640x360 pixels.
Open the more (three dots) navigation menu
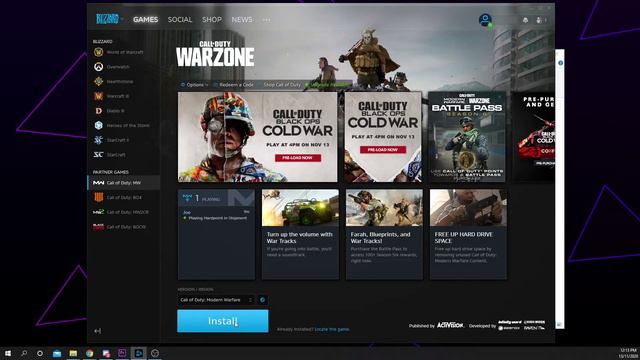(x=266, y=20)
